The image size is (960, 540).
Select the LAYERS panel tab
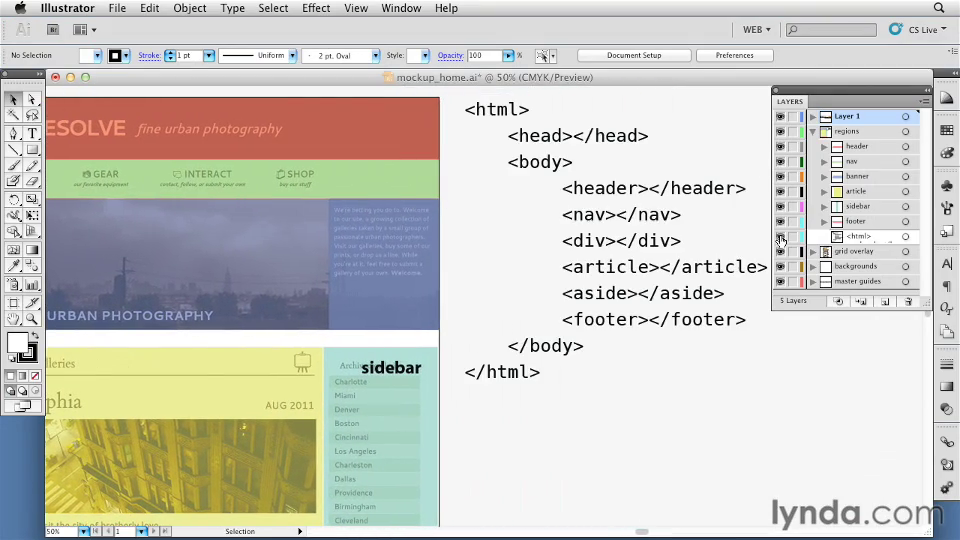click(x=790, y=102)
